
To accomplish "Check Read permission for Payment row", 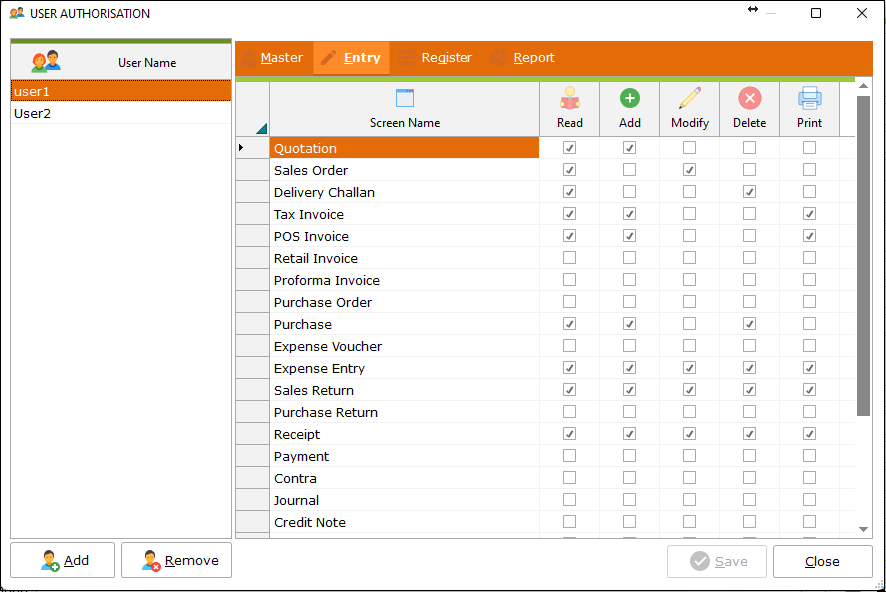I will (x=569, y=456).
